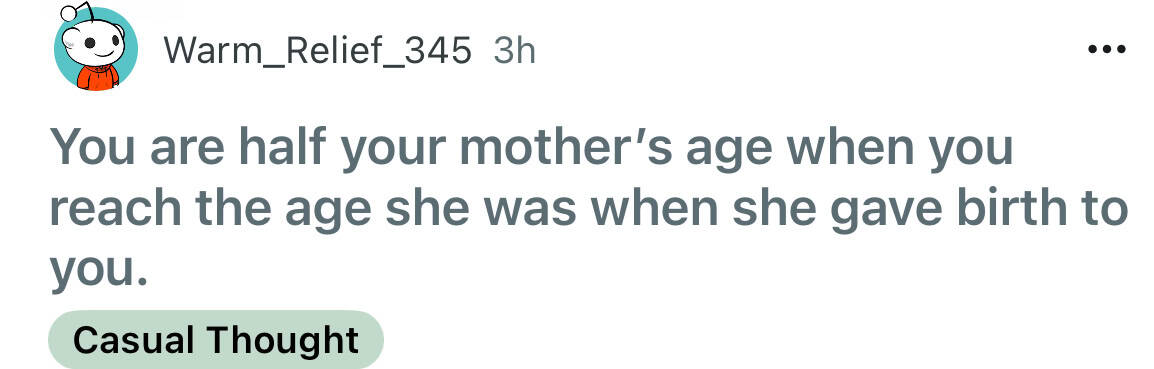This screenshot has height=369, width=1154.
Task: Click the word "mother's" in the title
Action: point(564,148)
